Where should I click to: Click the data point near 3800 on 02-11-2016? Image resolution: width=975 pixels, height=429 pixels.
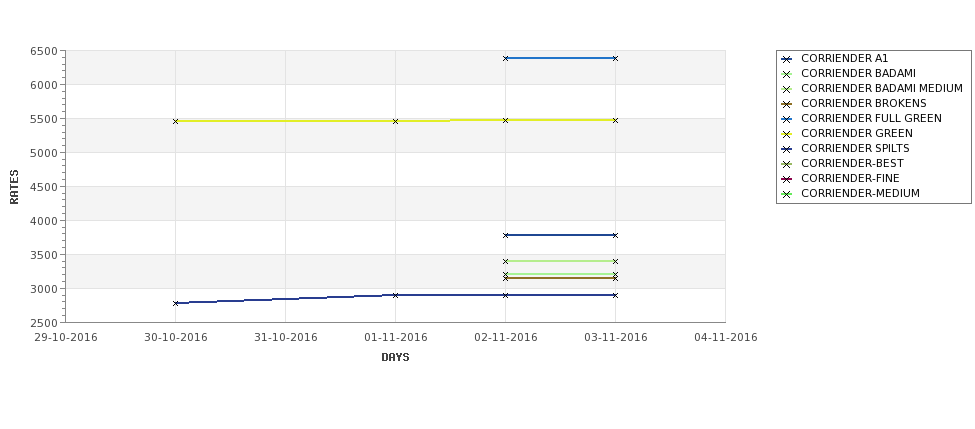point(506,235)
